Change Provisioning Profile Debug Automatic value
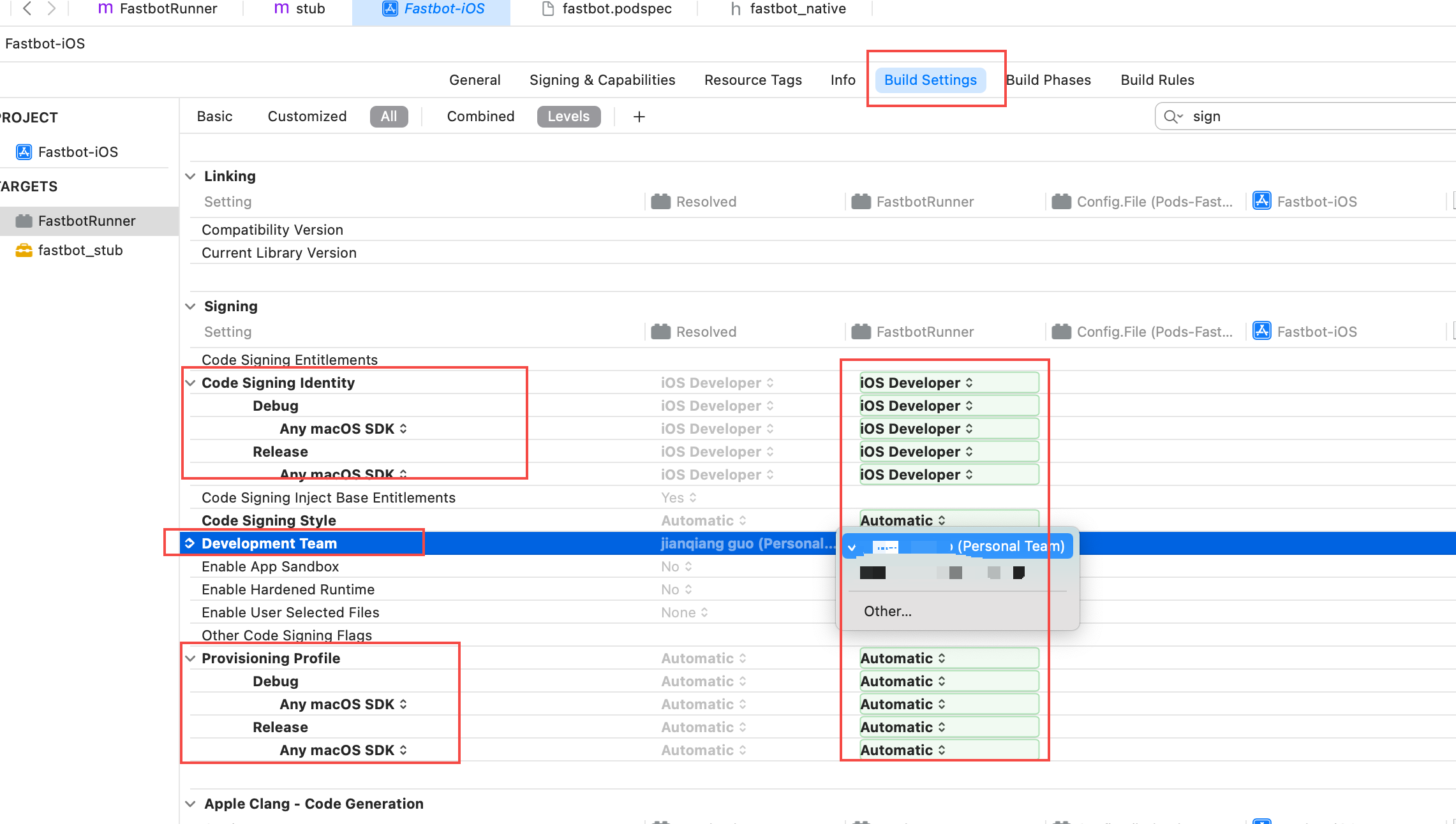 click(x=948, y=681)
